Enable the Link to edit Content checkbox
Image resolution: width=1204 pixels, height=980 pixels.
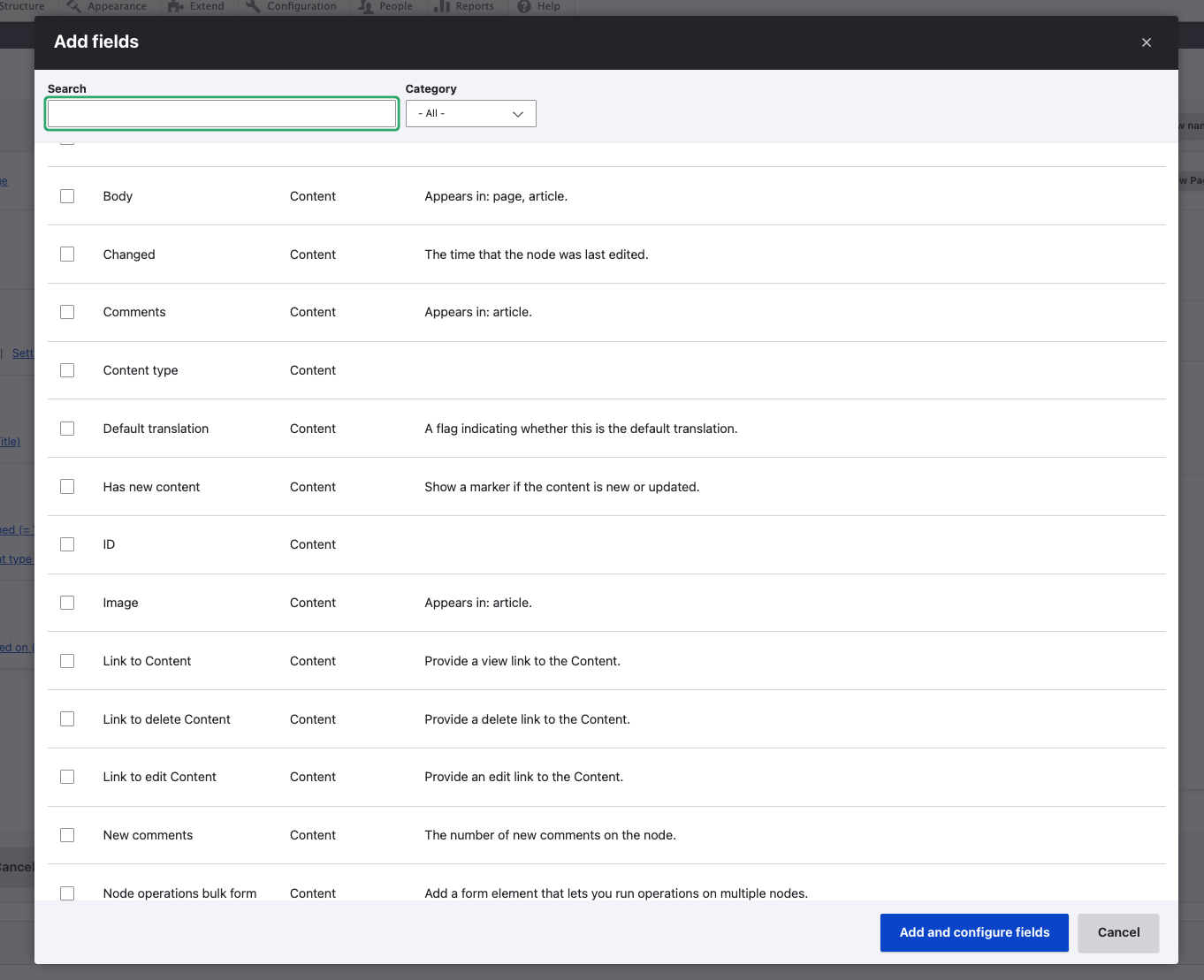click(67, 777)
